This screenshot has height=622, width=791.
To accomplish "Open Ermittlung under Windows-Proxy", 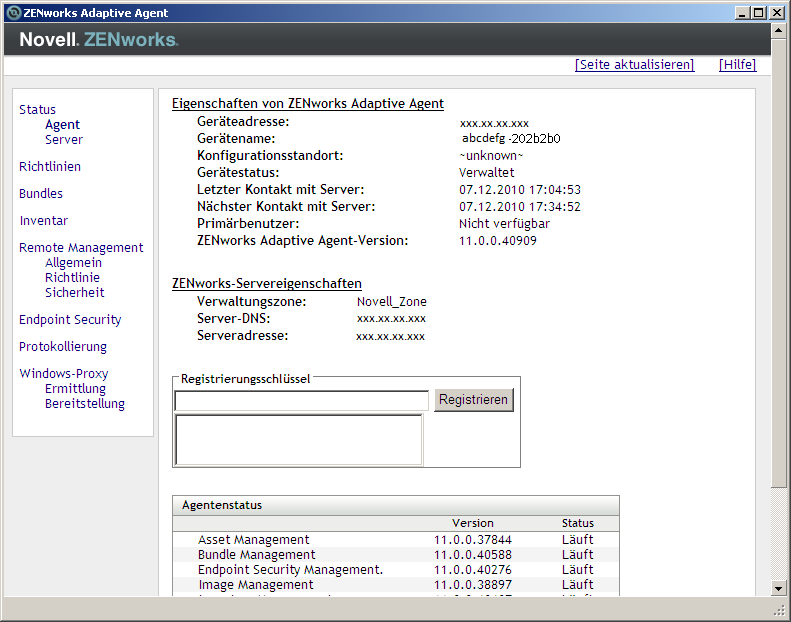I will point(75,389).
